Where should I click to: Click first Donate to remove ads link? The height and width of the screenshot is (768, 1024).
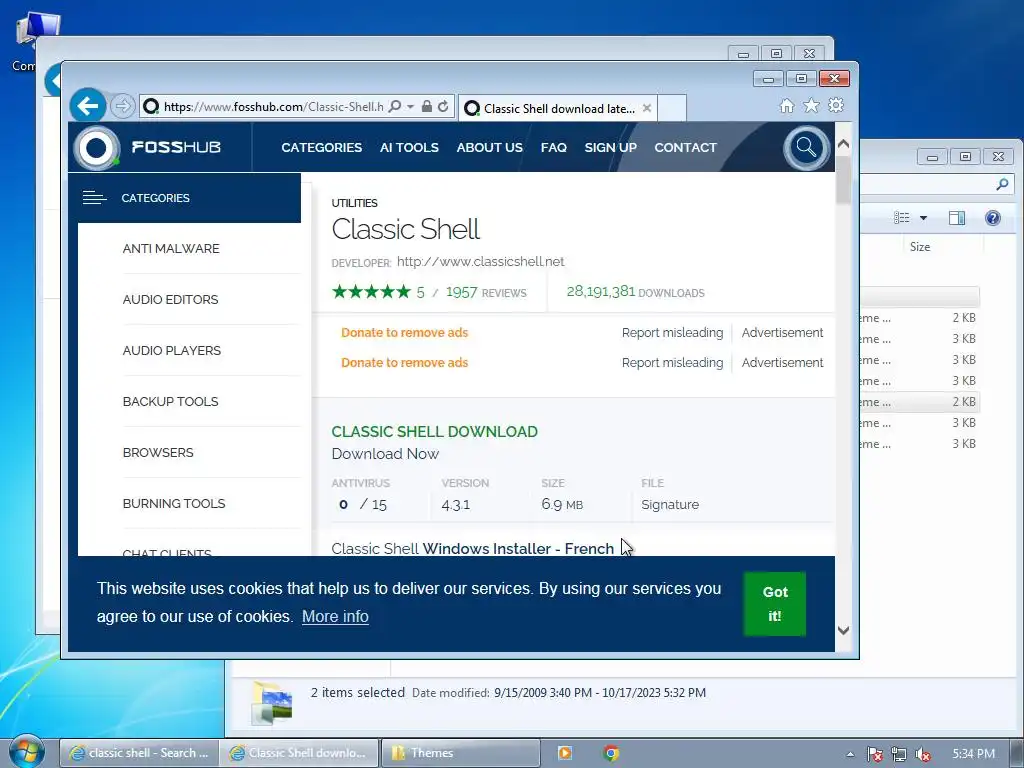click(x=404, y=332)
